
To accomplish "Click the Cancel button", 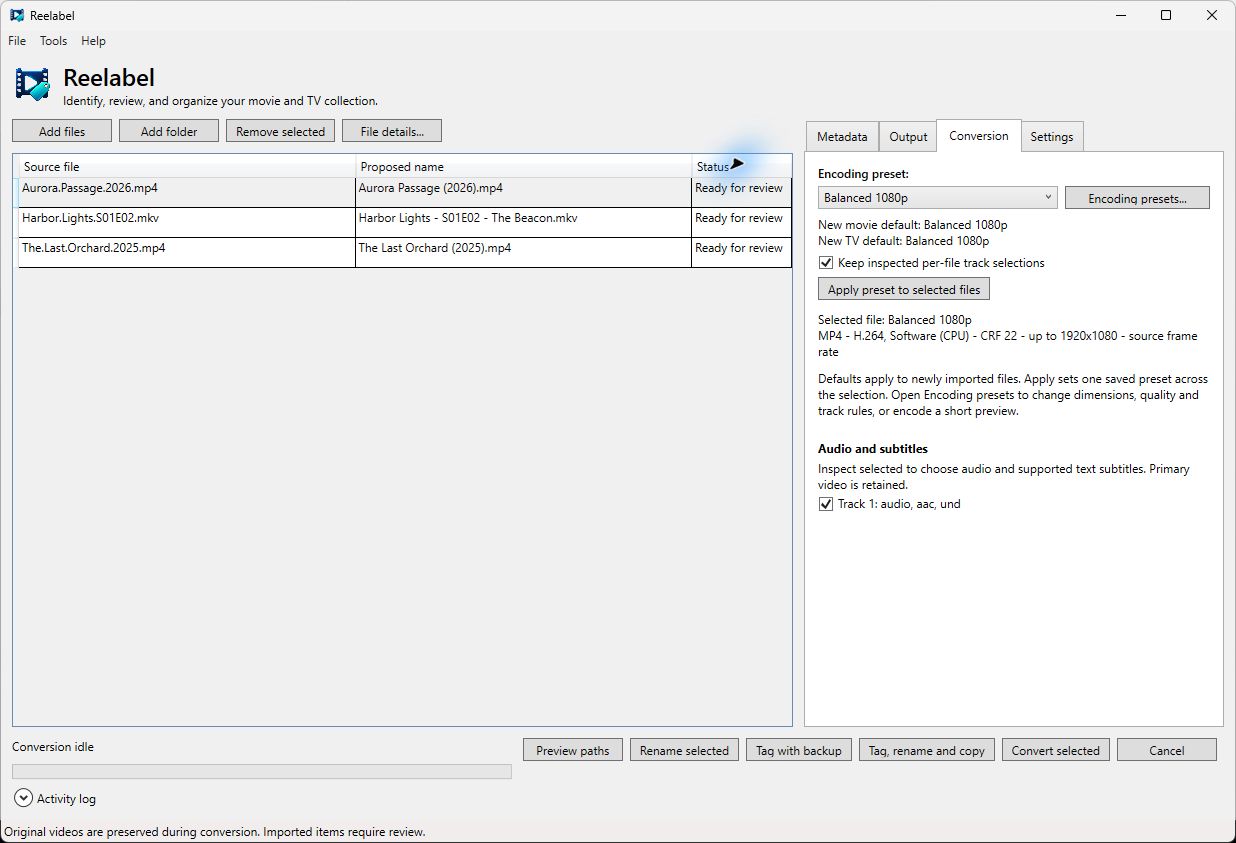I will coord(1167,750).
